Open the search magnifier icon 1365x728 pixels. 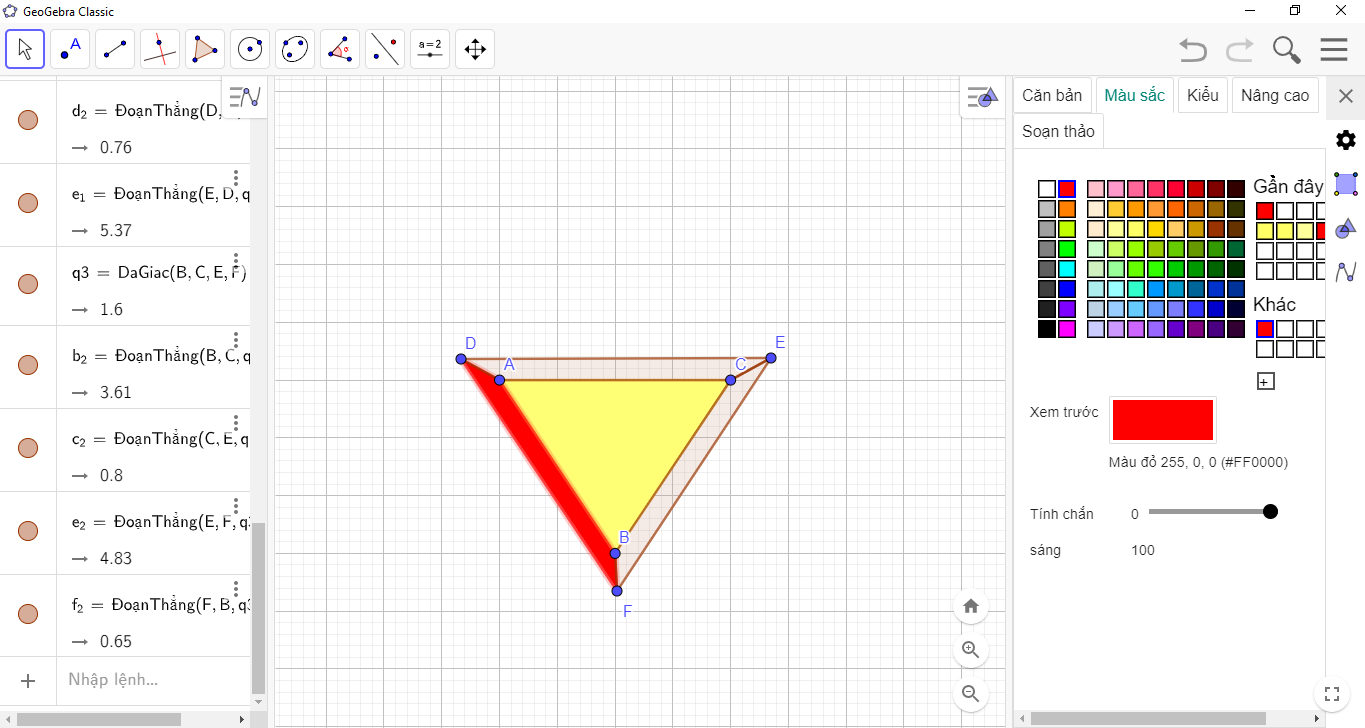(x=1286, y=49)
